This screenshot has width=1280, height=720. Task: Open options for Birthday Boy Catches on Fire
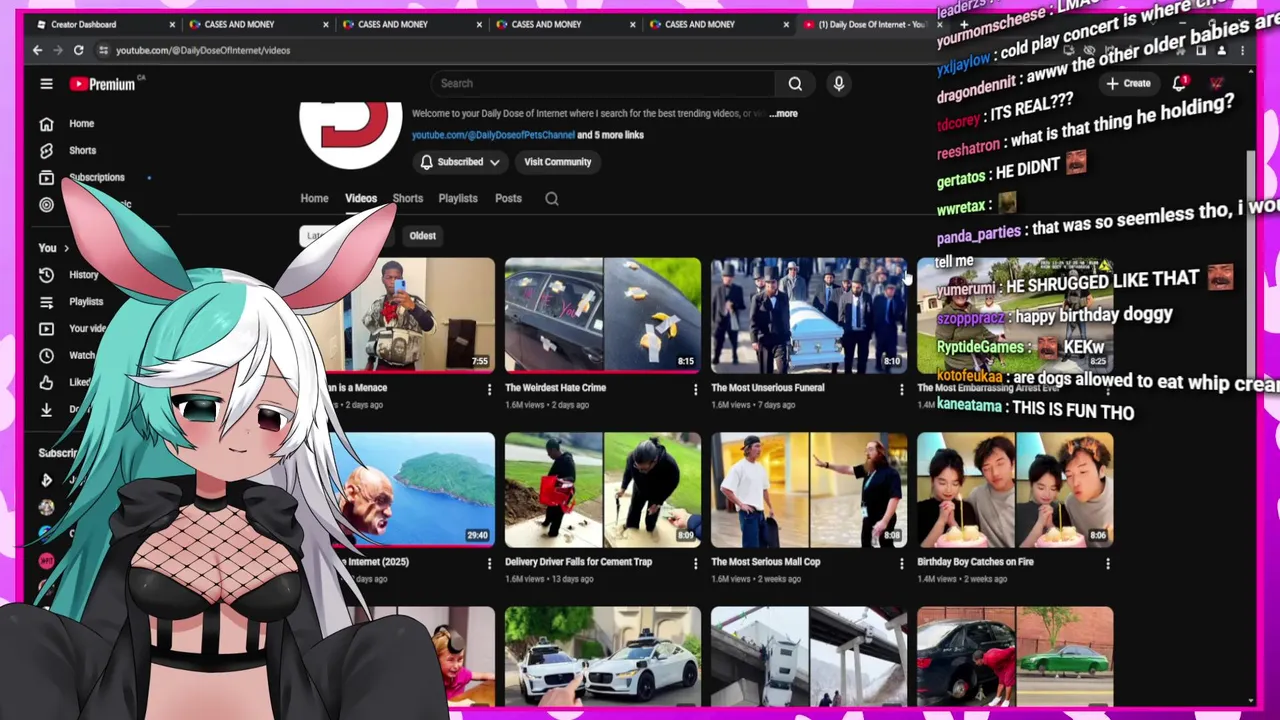[x=1108, y=563]
